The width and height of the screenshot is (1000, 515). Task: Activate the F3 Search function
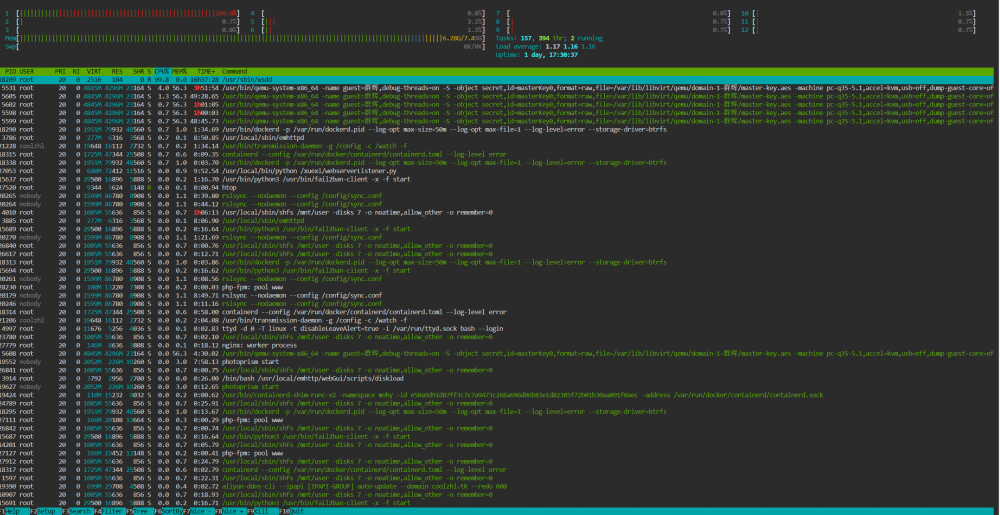[x=77, y=511]
